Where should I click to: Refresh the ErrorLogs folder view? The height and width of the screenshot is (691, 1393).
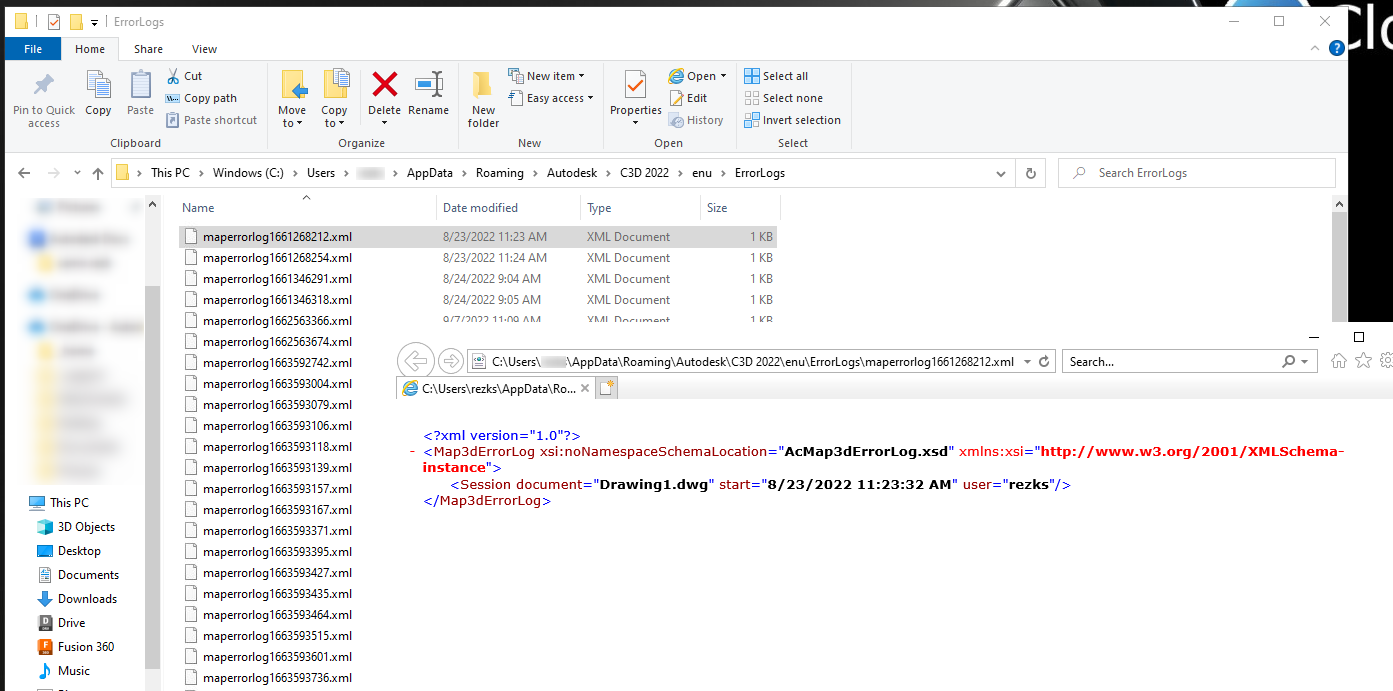(x=1030, y=172)
